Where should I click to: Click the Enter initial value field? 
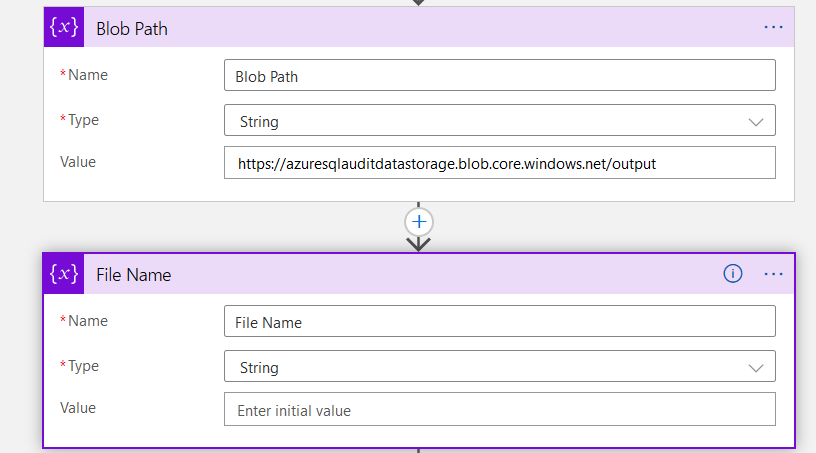coord(499,410)
